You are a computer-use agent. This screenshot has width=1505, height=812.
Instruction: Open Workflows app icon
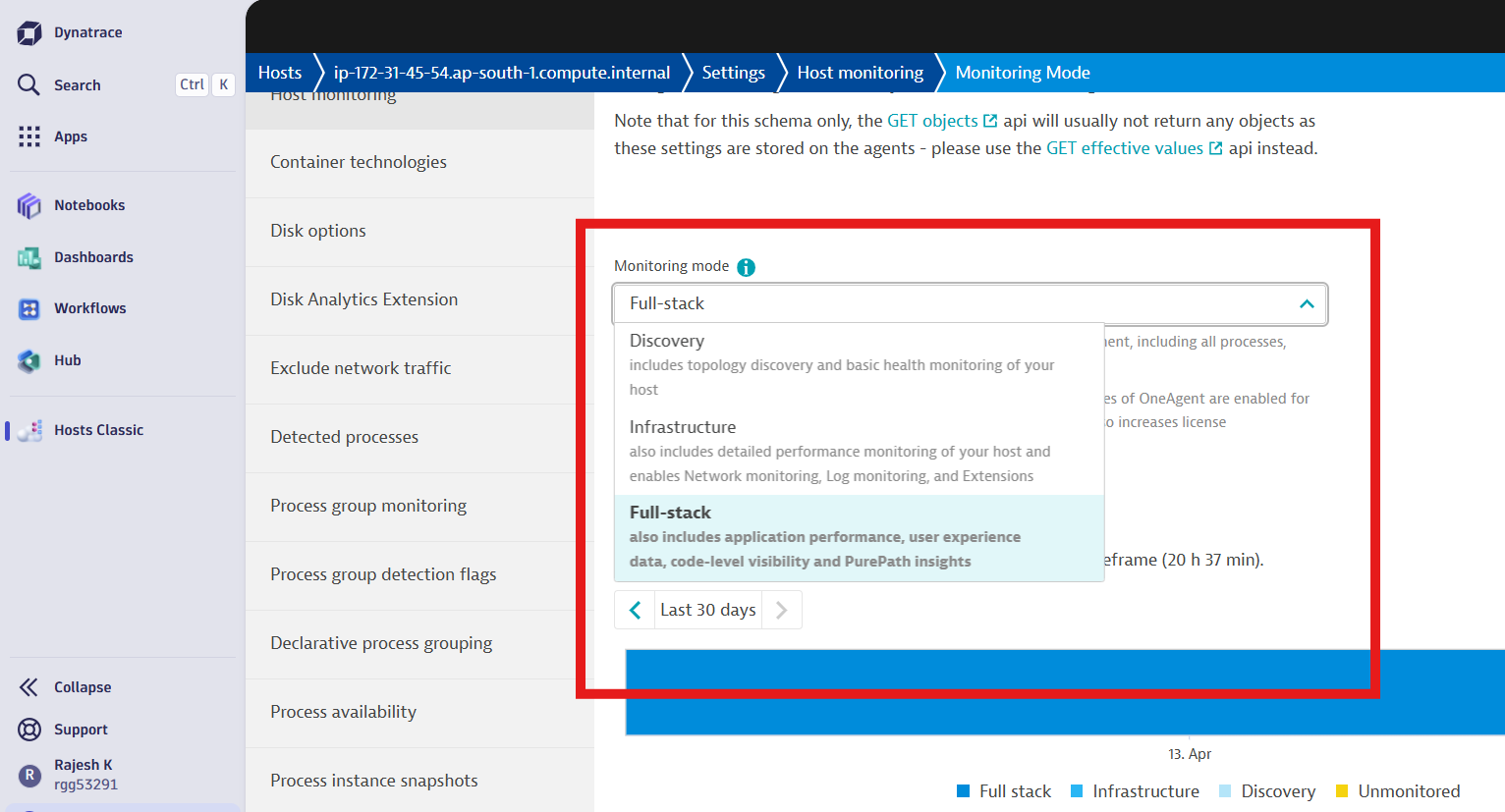pos(29,308)
